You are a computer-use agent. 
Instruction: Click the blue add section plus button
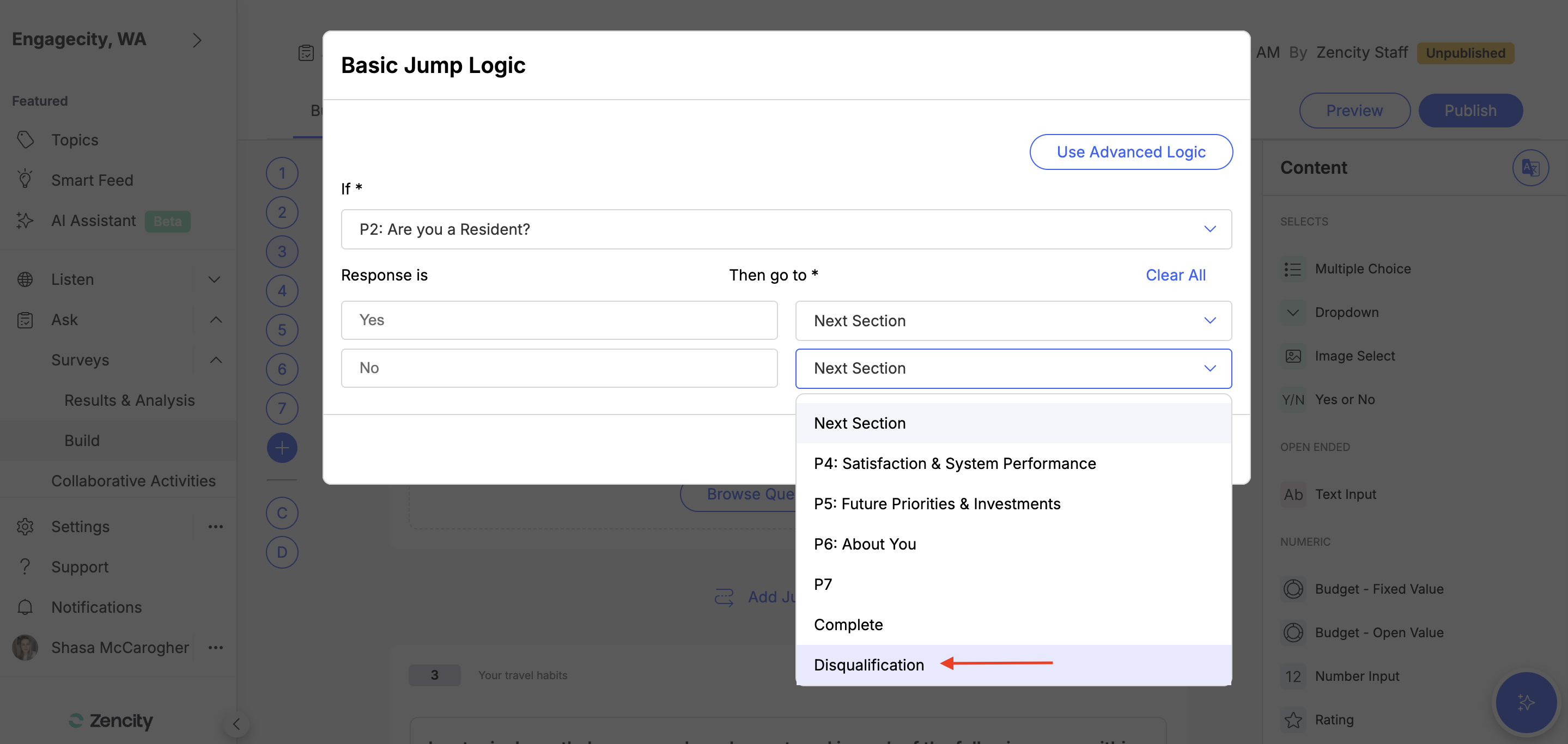(282, 448)
